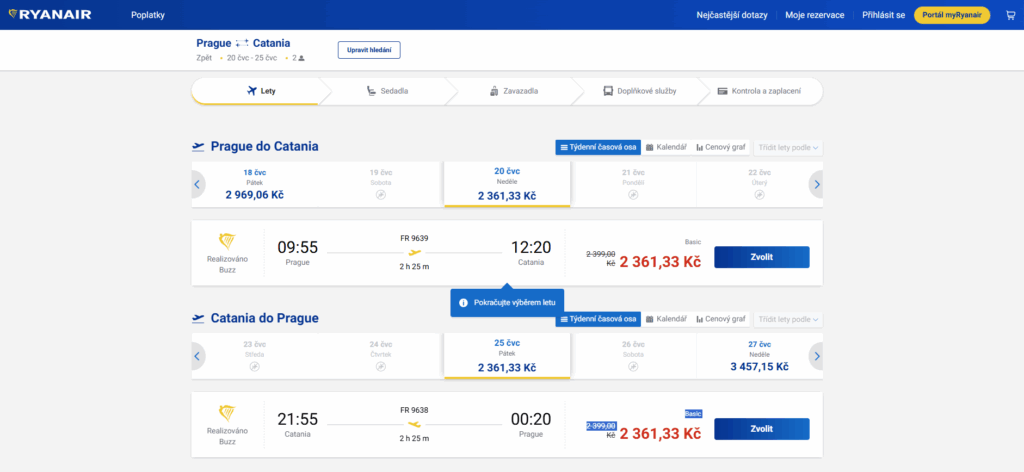Show next outbound dates with right arrow
The width and height of the screenshot is (1024, 472).
pos(816,185)
